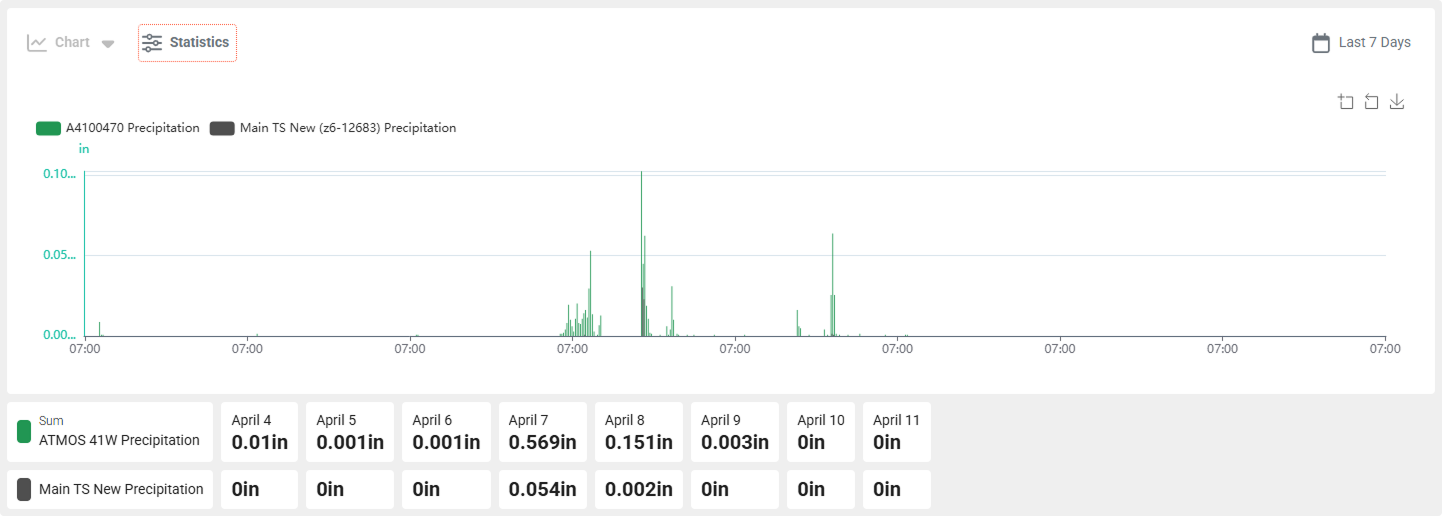
Task: Toggle the Main TS New (z6-12683) Precipitation legend
Action: point(333,128)
